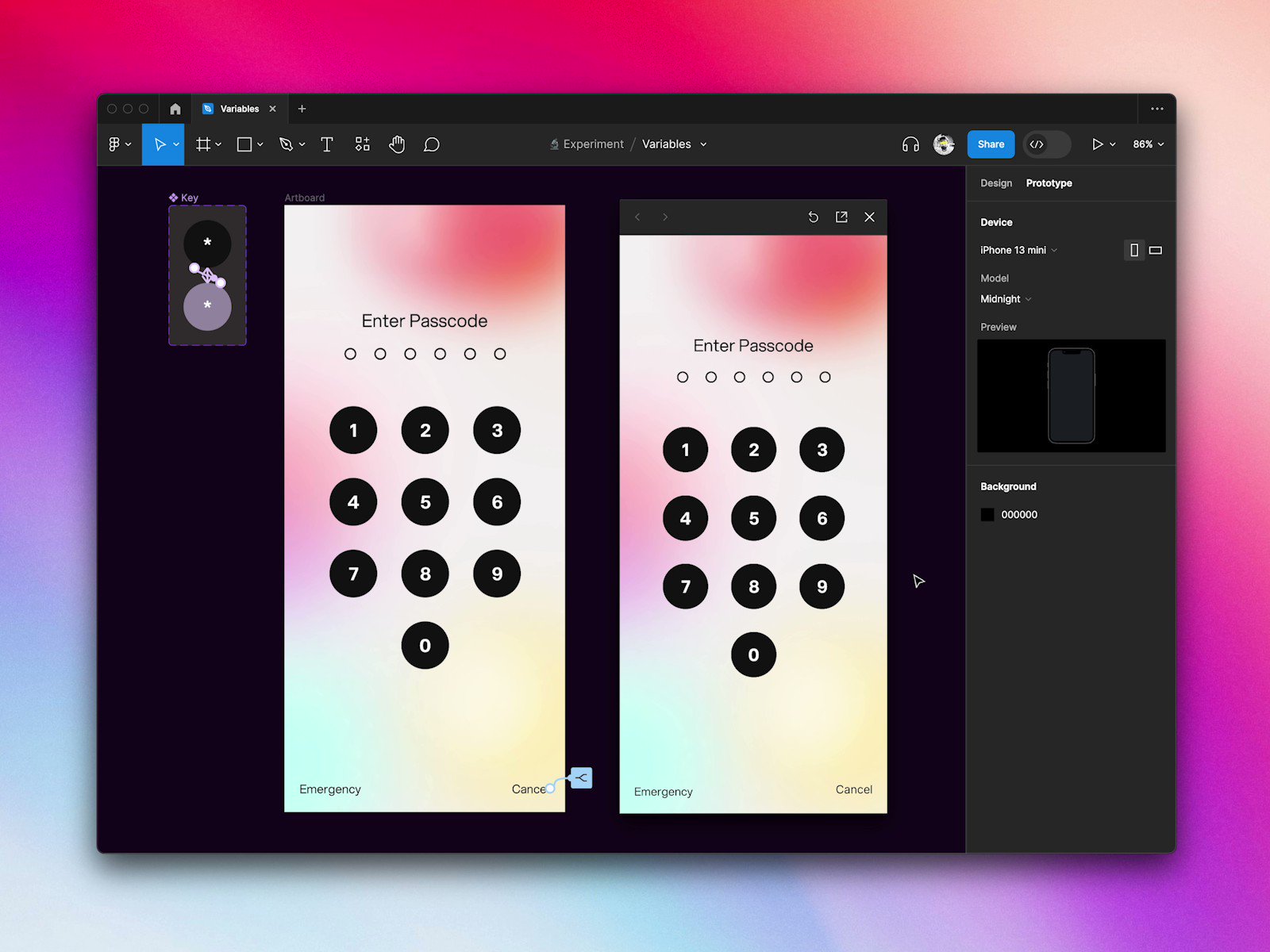Start a huddle with the headphones icon
The width and height of the screenshot is (1270, 952).
click(x=910, y=144)
